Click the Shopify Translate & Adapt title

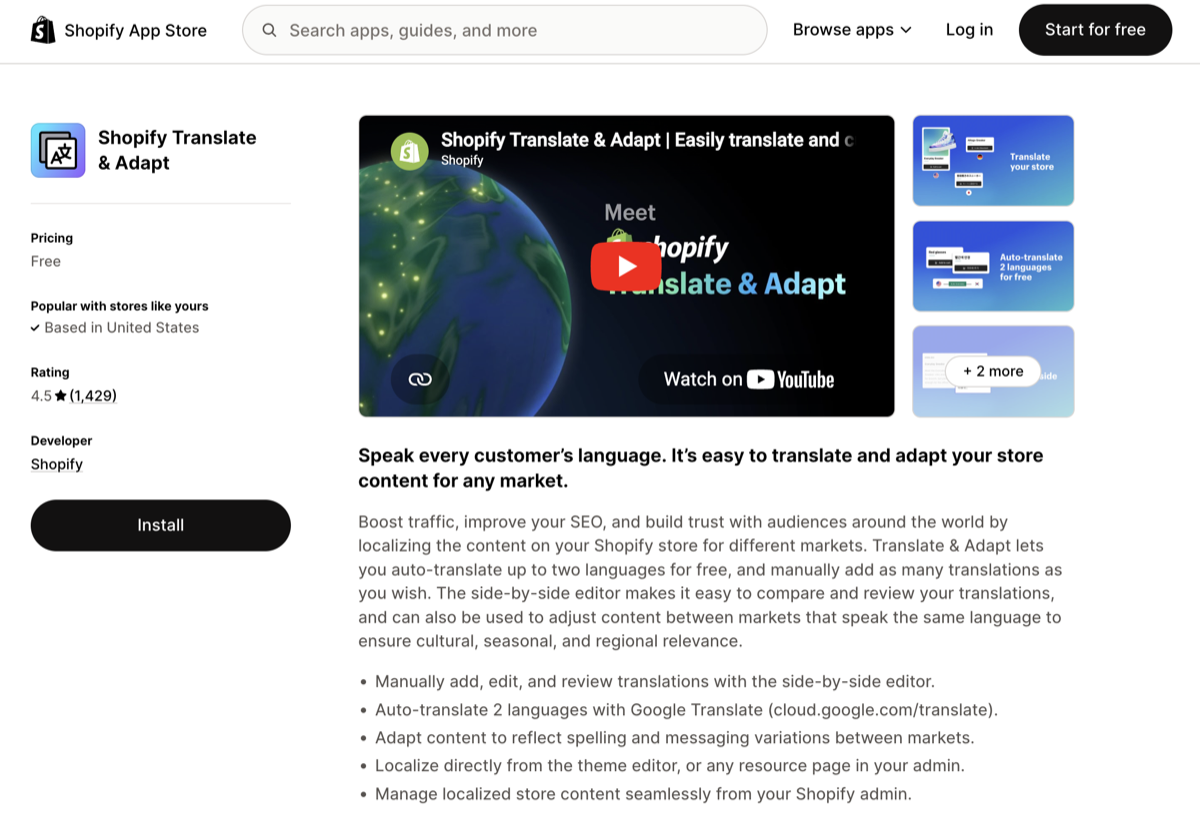pos(177,150)
